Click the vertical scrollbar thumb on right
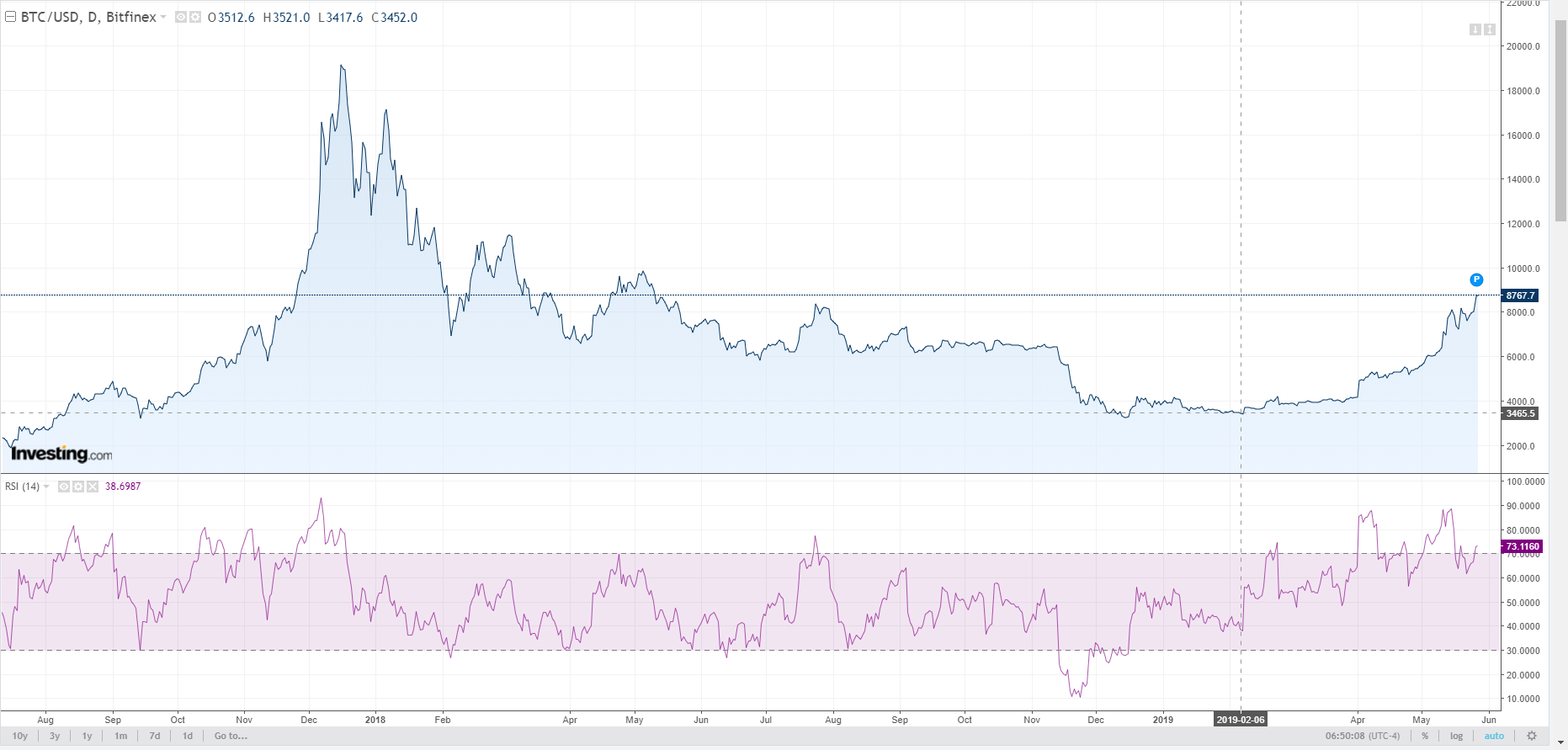The image size is (1568, 750). 1560,118
